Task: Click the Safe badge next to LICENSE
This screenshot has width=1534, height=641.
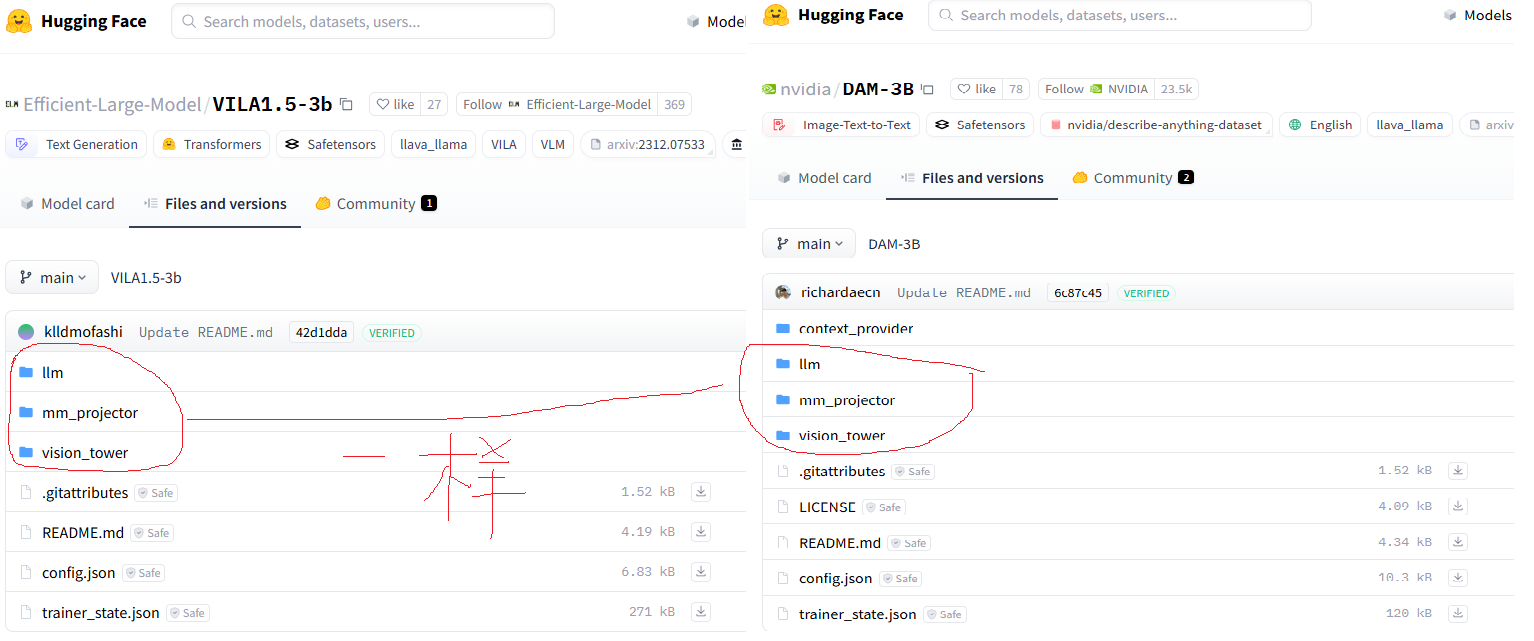Action: click(x=884, y=507)
